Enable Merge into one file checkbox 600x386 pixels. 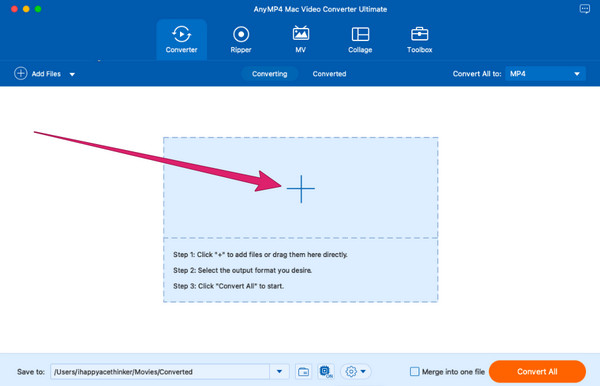click(414, 371)
